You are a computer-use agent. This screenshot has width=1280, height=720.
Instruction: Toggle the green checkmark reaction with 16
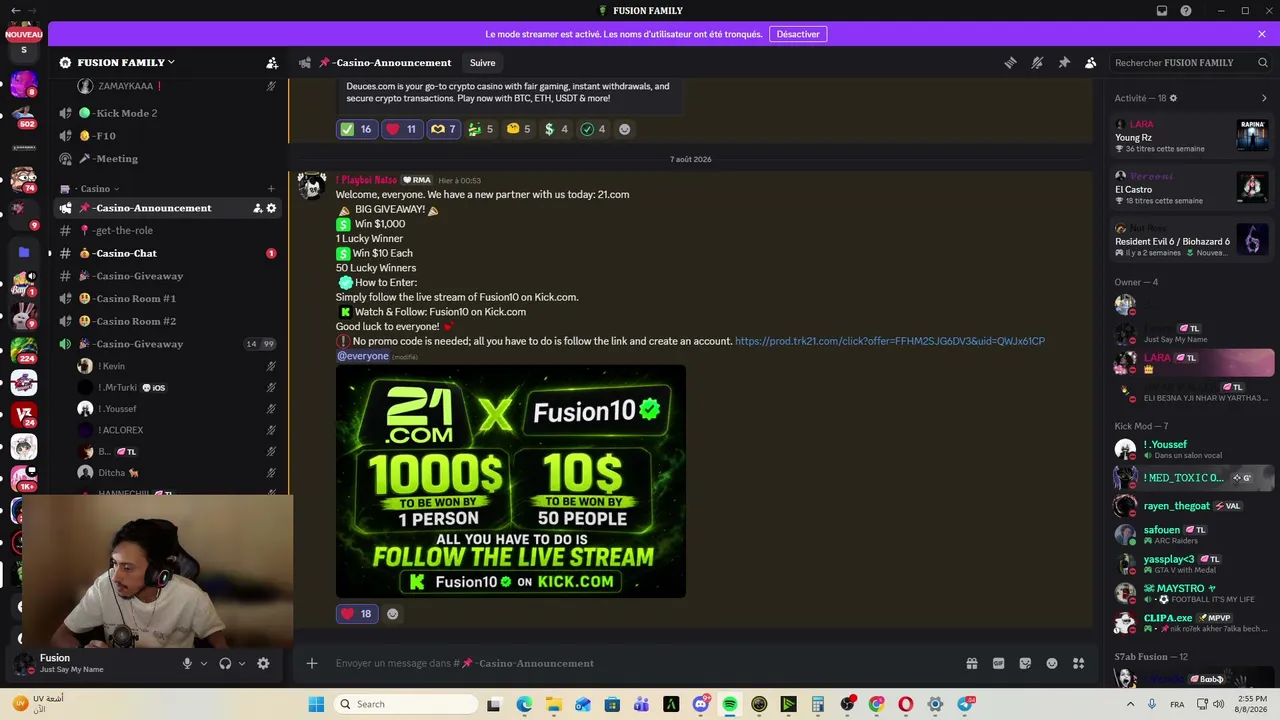(356, 129)
